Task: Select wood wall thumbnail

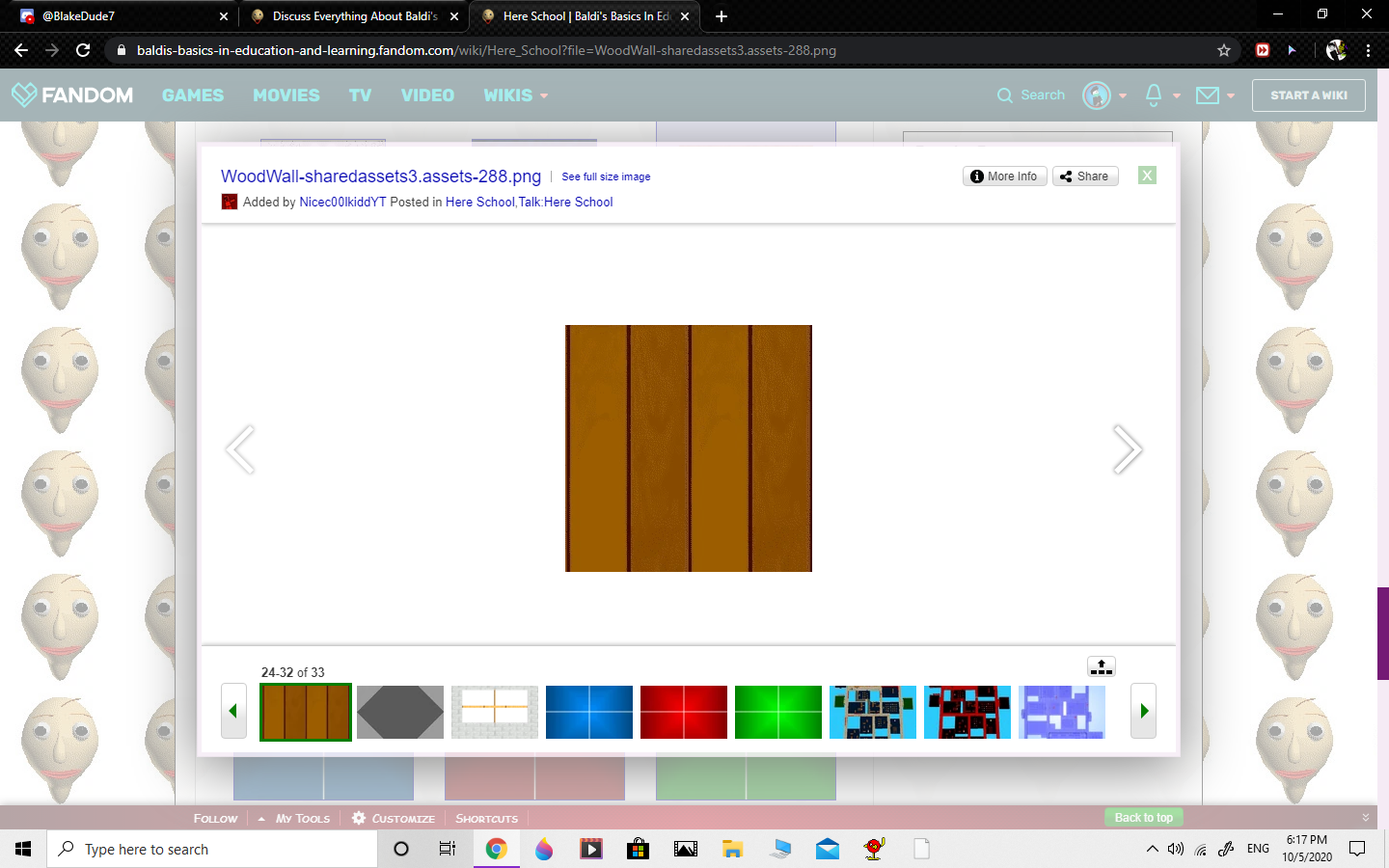Action: pos(306,712)
